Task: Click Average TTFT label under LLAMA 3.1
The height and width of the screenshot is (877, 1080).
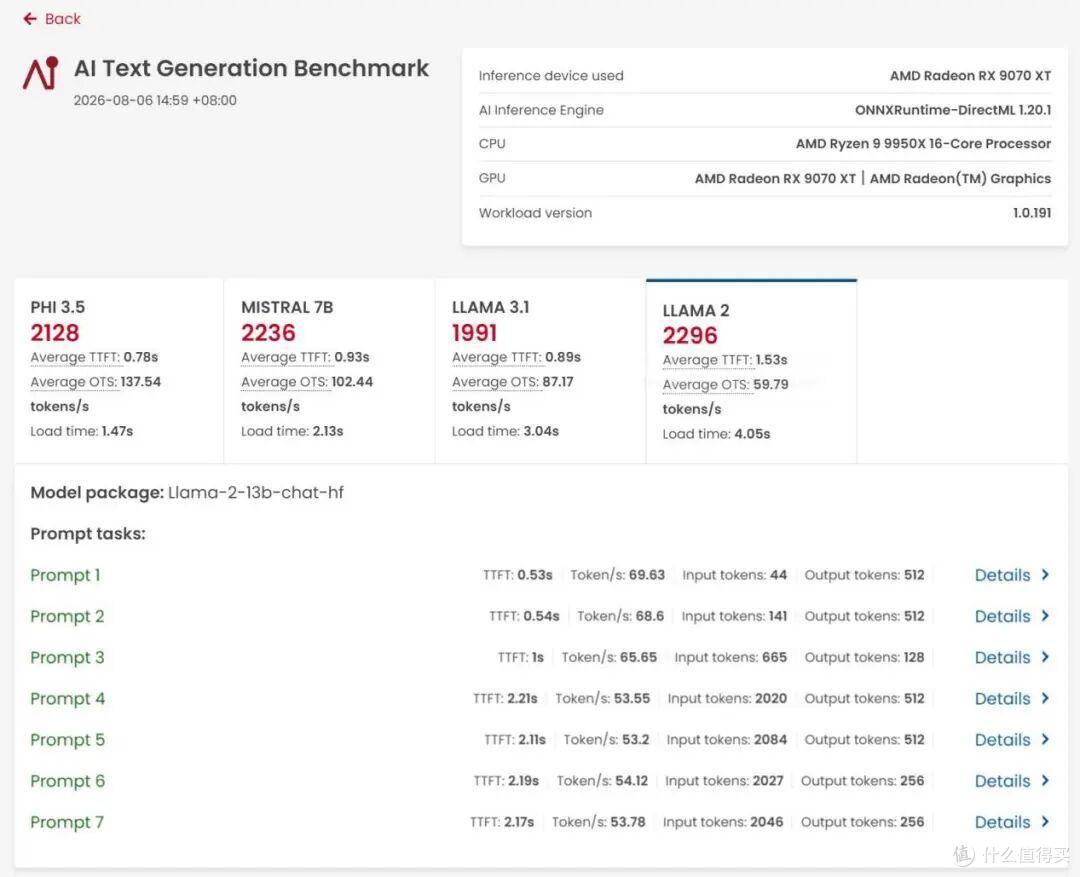Action: (497, 358)
